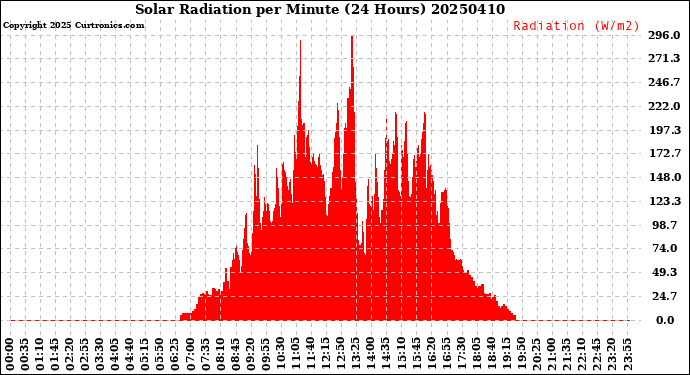Screen dimensions: 690x375
Task: Click the 07:35 time axis label
Action: 206,355
